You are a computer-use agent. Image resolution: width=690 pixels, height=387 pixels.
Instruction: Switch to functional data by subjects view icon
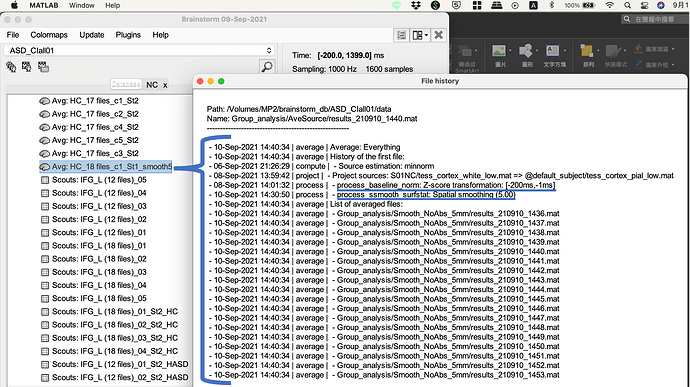pos(26,67)
